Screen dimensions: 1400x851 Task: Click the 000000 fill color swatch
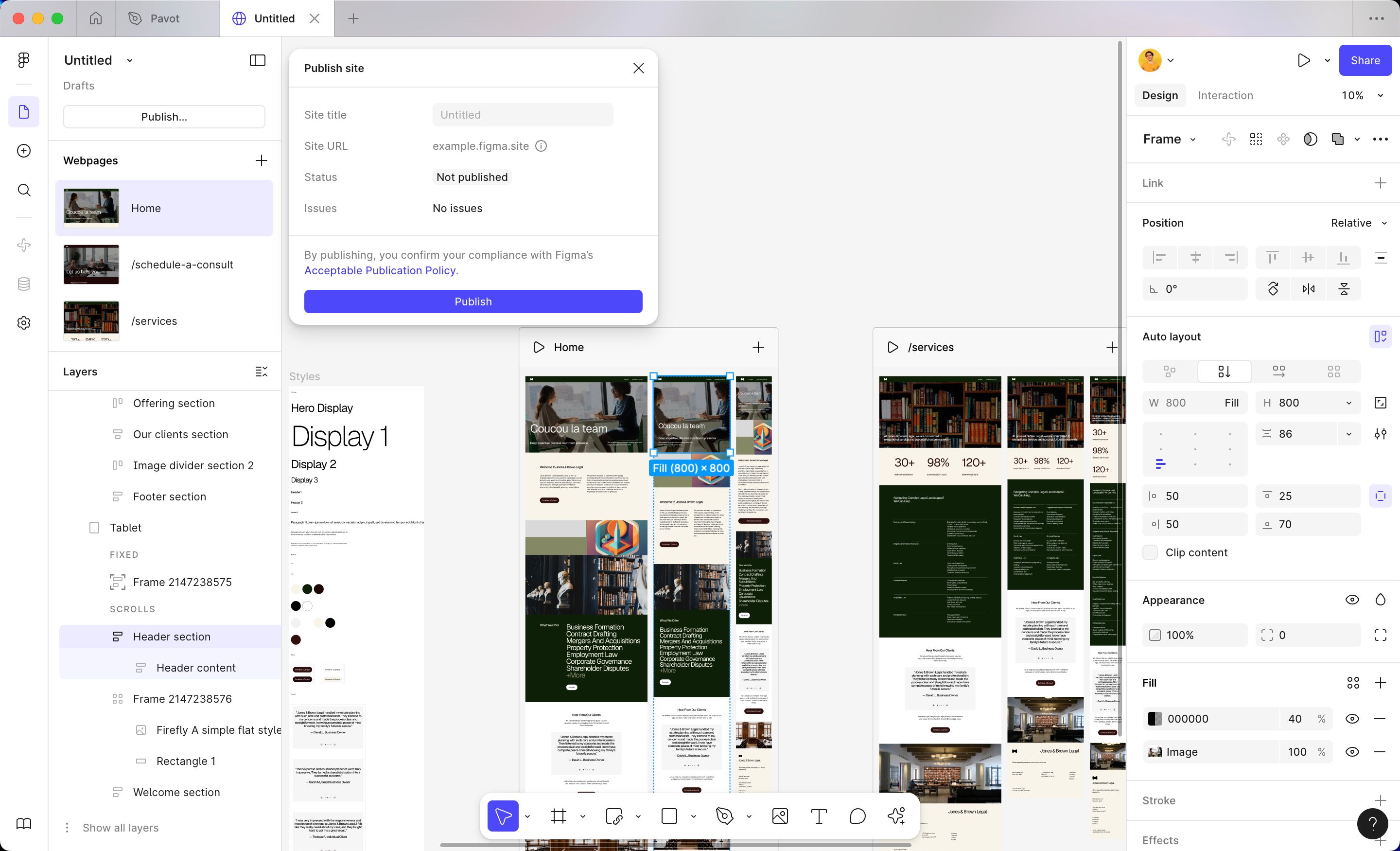click(x=1155, y=719)
